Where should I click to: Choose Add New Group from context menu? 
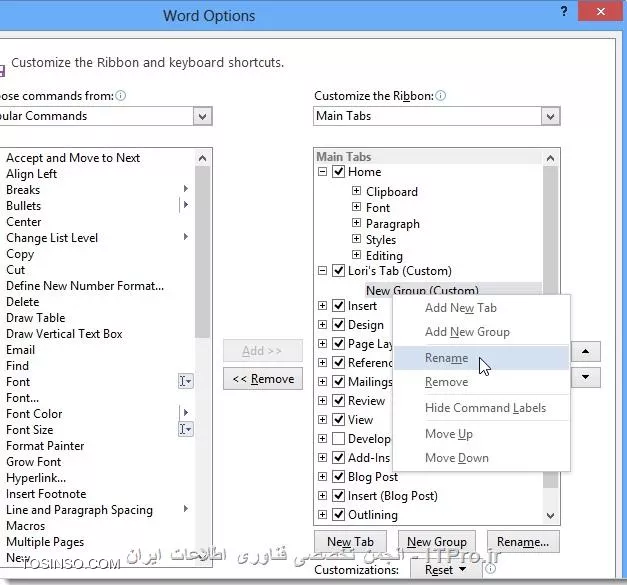481,332
